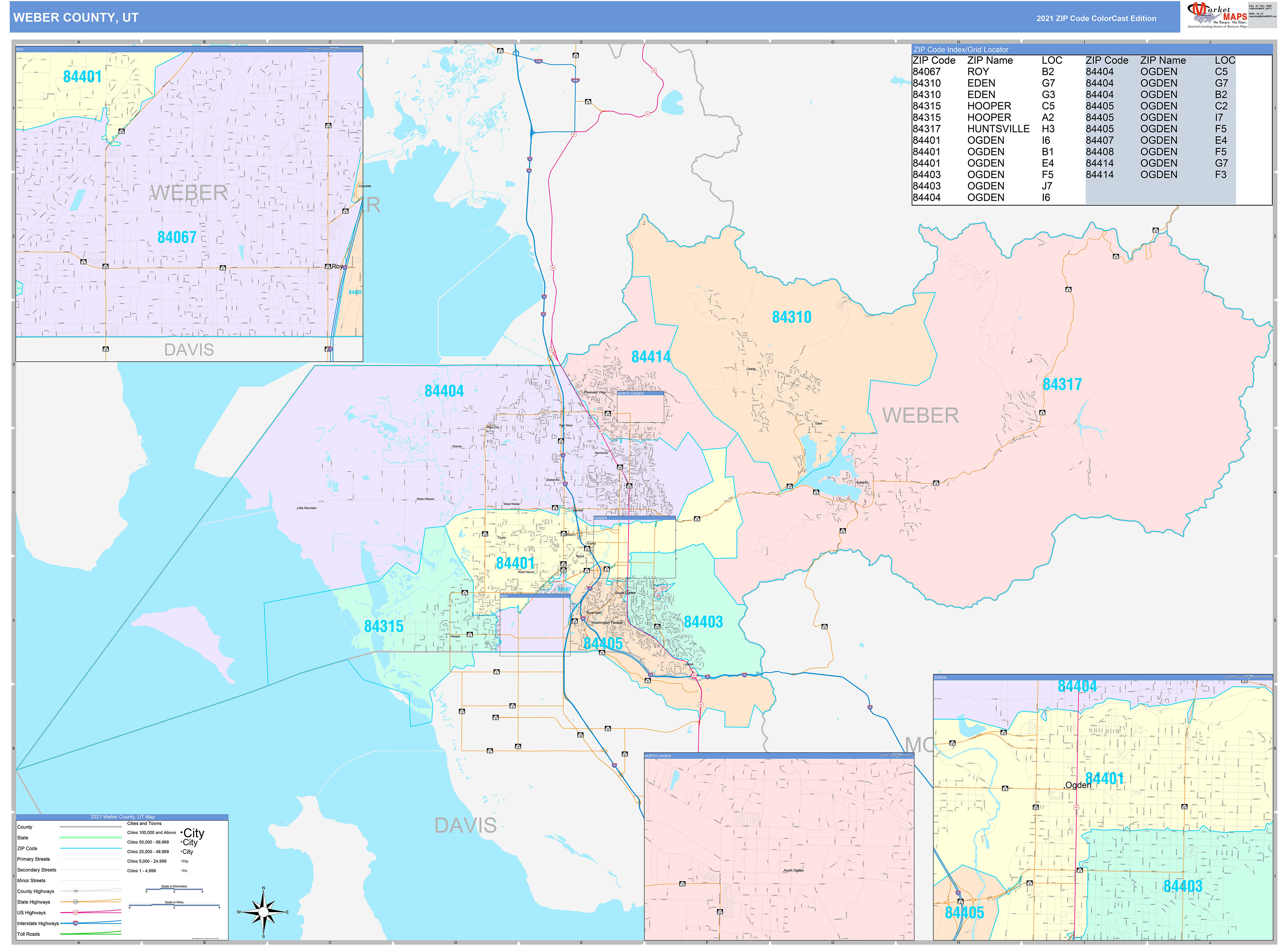Click the ROY name cell in index table
This screenshot has width=1288, height=946.
click(978, 72)
